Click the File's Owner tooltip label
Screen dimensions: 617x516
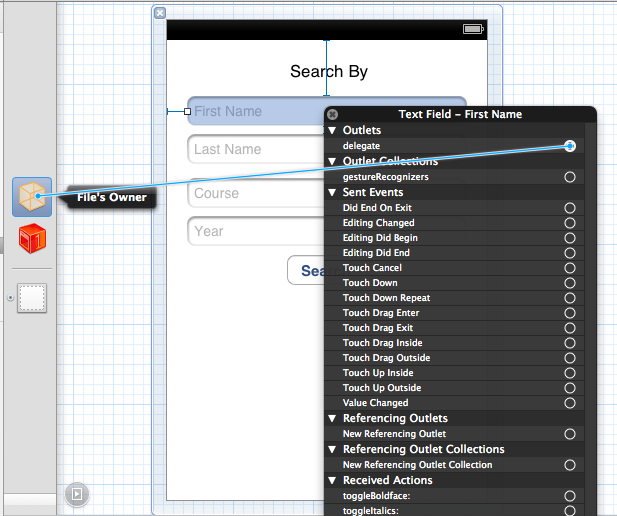click(112, 197)
